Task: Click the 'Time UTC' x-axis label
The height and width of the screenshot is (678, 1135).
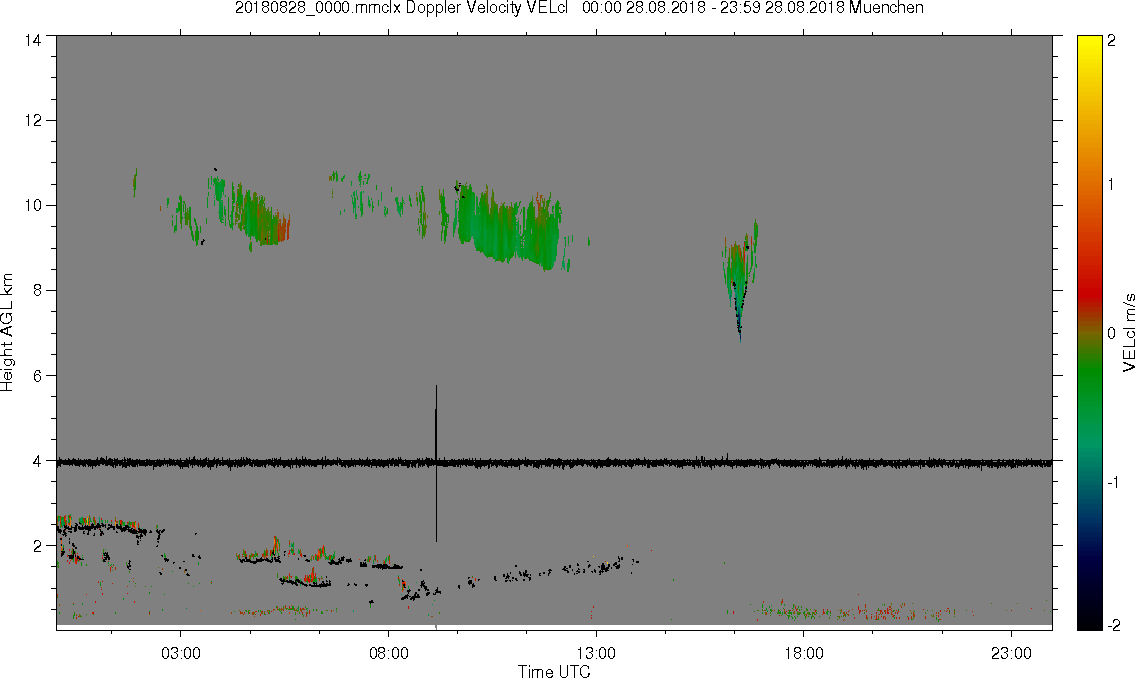Action: 554,671
